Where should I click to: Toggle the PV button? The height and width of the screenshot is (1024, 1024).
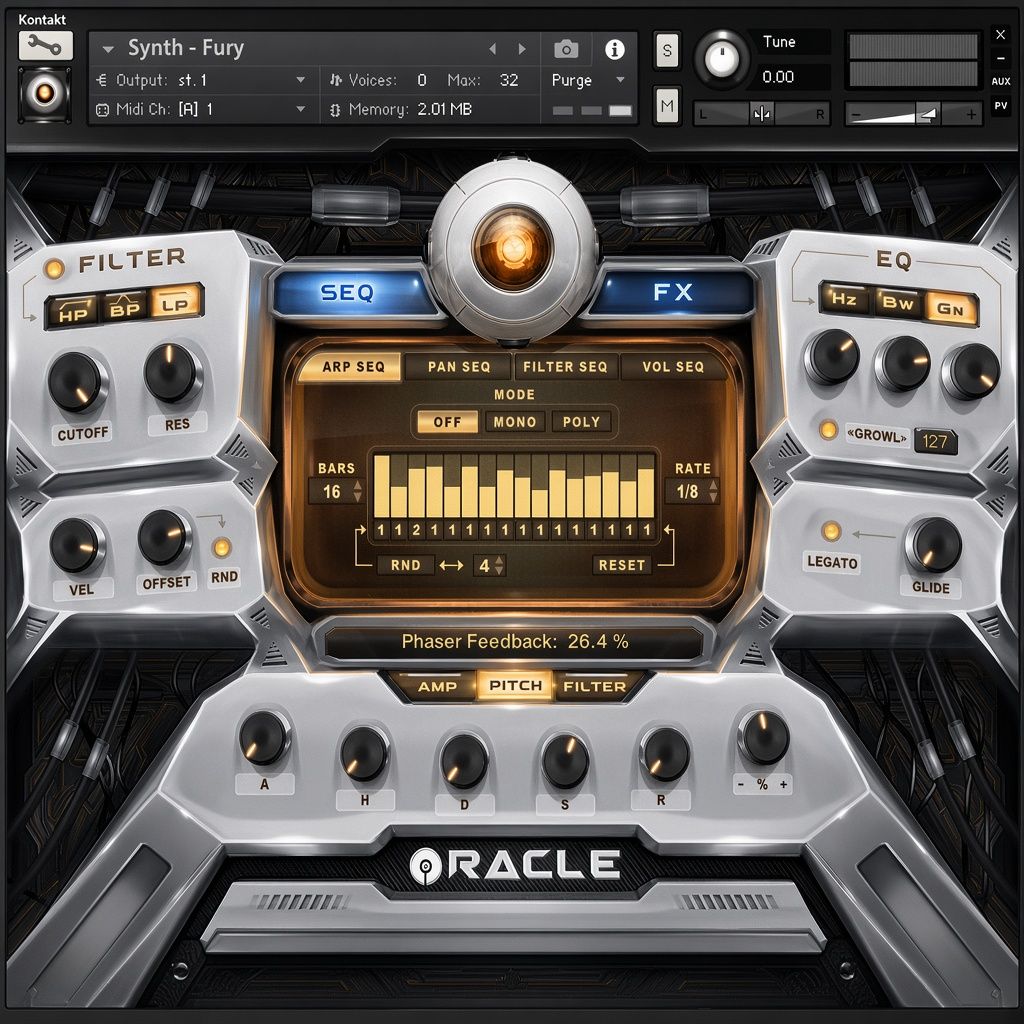pos(1000,105)
